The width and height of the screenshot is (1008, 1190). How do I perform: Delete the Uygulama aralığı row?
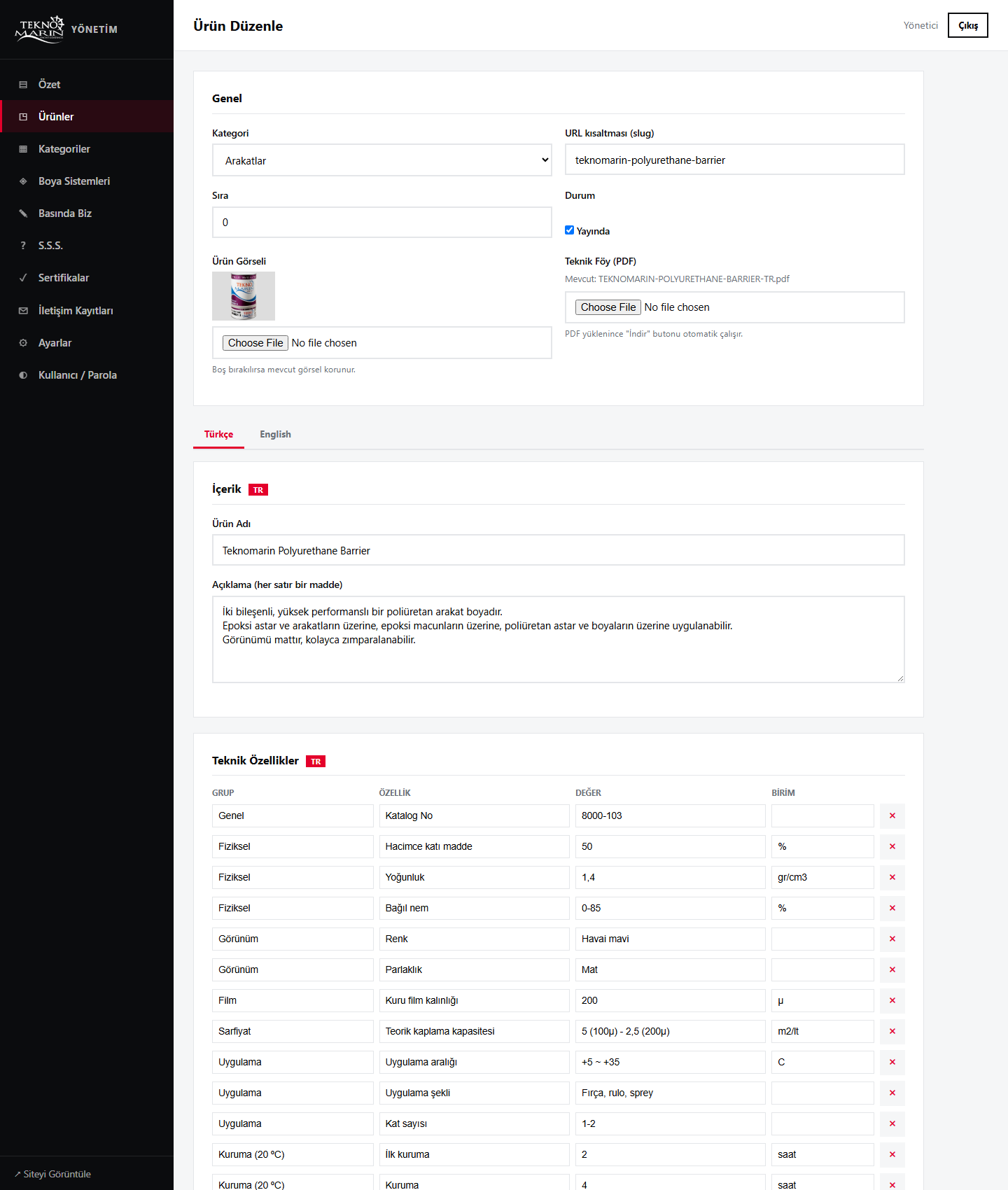pos(892,1062)
